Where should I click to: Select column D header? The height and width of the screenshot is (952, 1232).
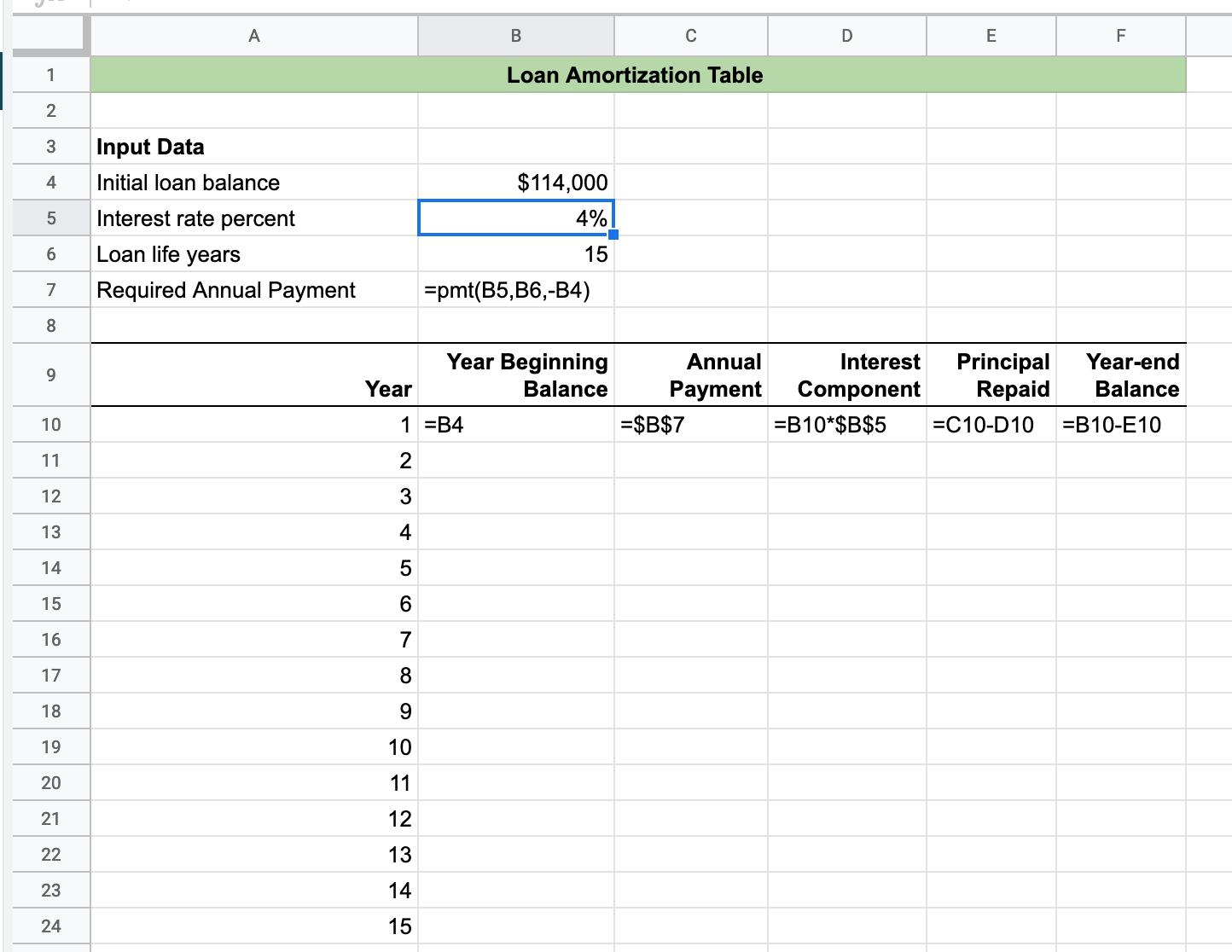pos(847,36)
